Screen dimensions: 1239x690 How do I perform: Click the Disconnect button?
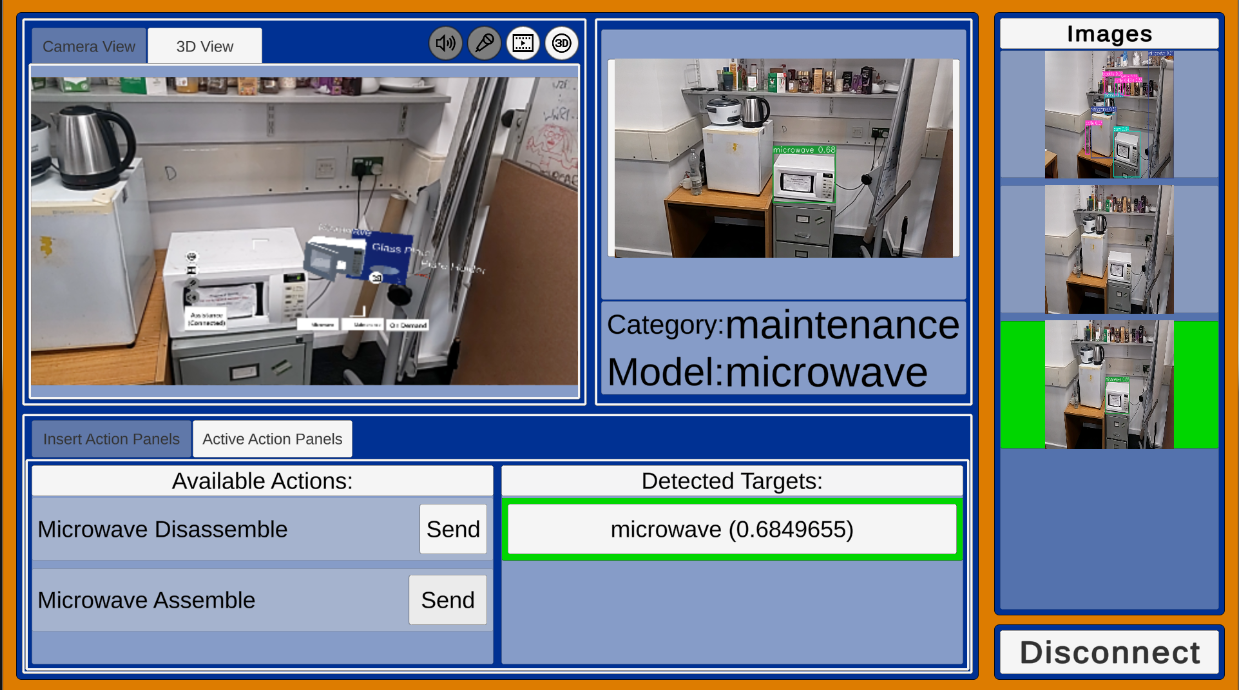pyautogui.click(x=1109, y=653)
